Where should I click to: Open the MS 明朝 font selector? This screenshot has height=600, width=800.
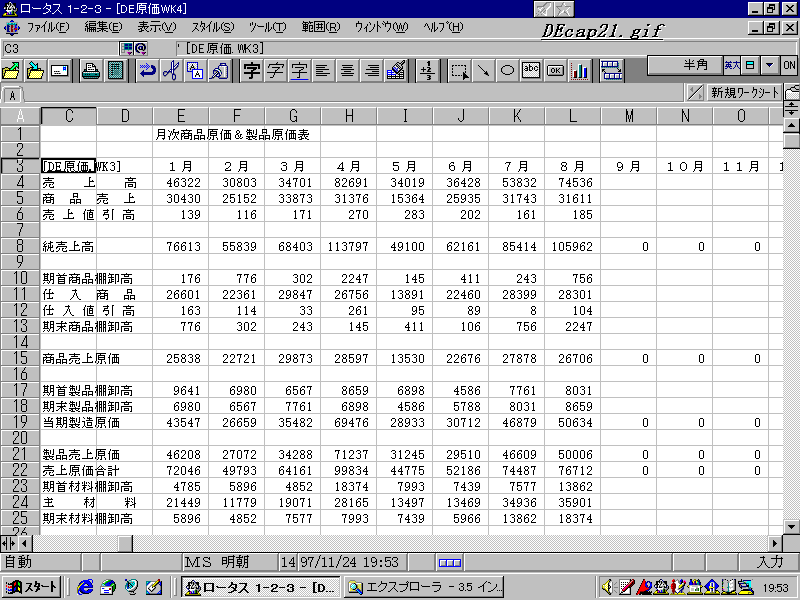pos(229,562)
